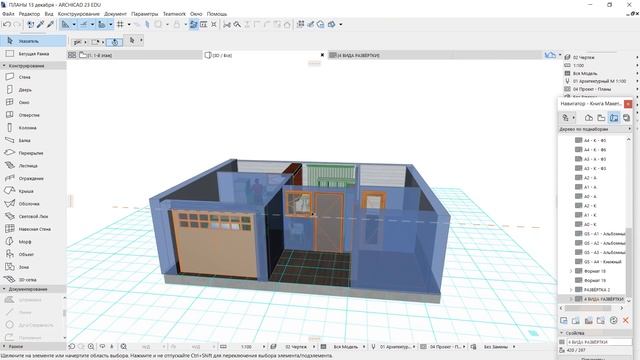Open grid snap dropdown arrow in toolbar
This screenshot has width=640, height=360.
[129, 24]
